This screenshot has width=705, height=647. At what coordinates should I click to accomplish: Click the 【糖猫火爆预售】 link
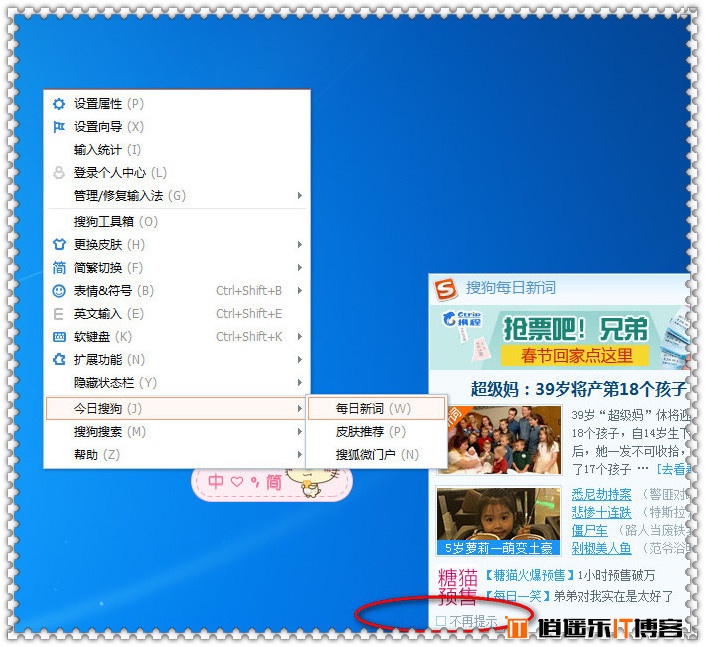[531, 575]
